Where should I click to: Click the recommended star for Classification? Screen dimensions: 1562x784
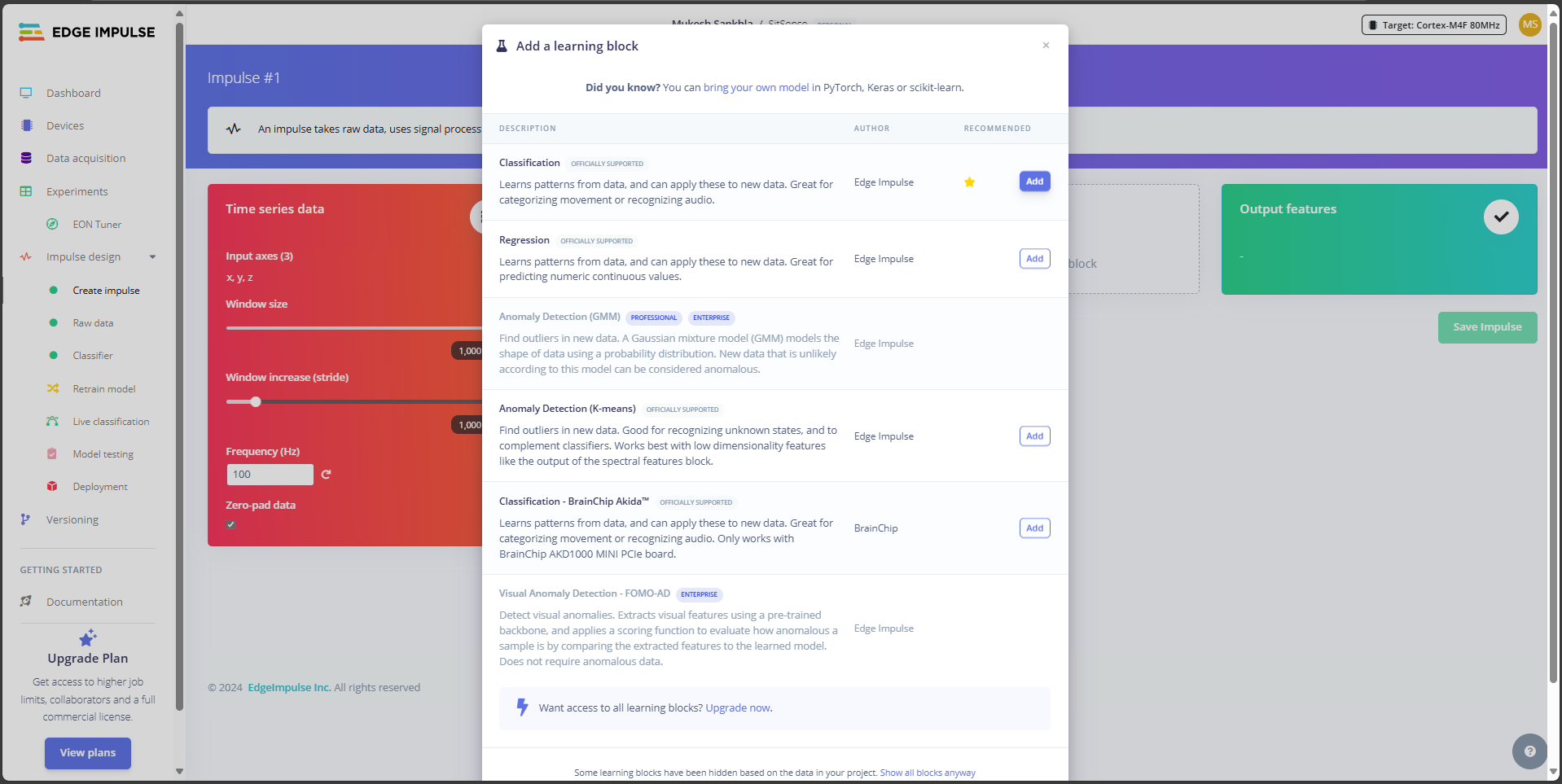click(x=969, y=182)
